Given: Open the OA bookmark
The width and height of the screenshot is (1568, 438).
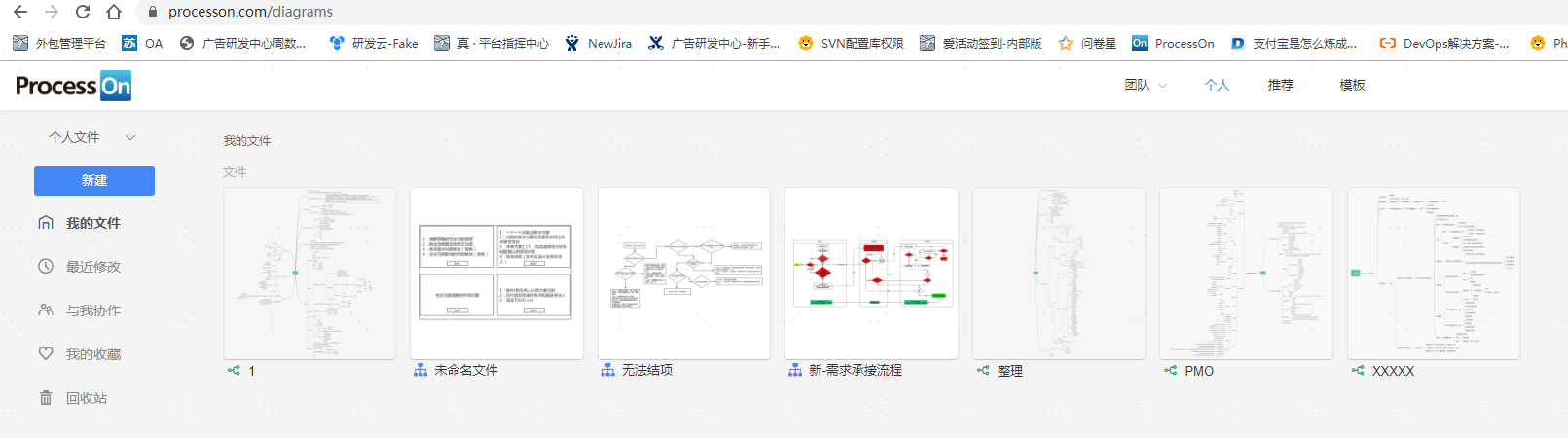Looking at the screenshot, I should coord(142,43).
